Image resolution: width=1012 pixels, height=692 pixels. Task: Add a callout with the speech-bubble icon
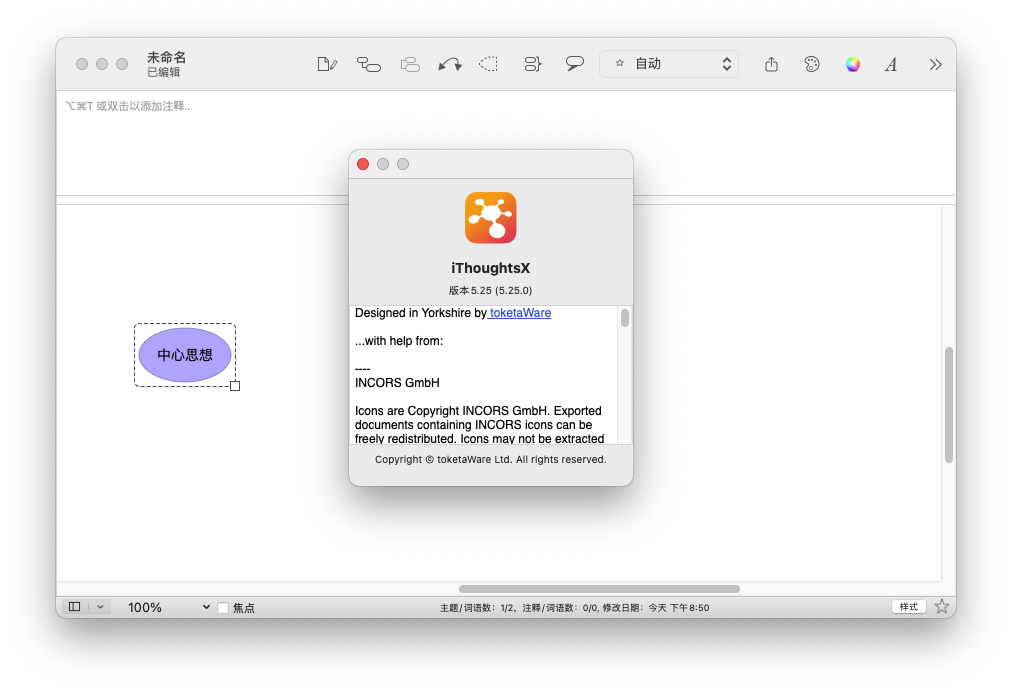point(574,63)
